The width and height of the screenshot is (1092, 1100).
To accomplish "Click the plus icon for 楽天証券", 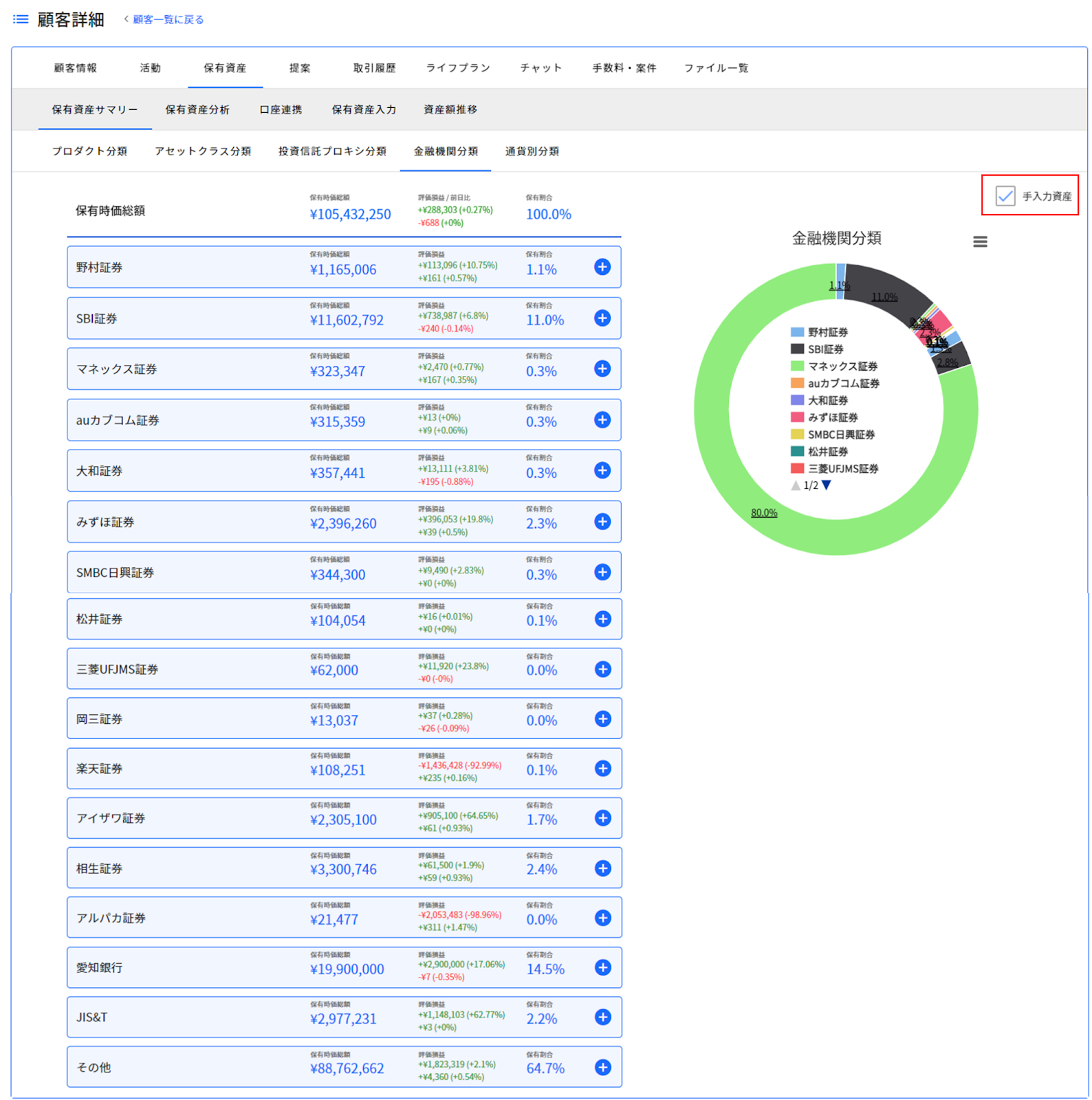I will click(x=602, y=768).
